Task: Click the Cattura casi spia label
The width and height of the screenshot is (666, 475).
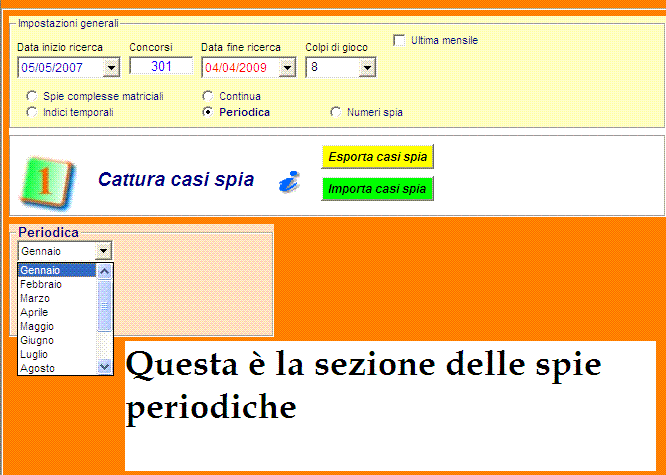Action: (x=176, y=180)
